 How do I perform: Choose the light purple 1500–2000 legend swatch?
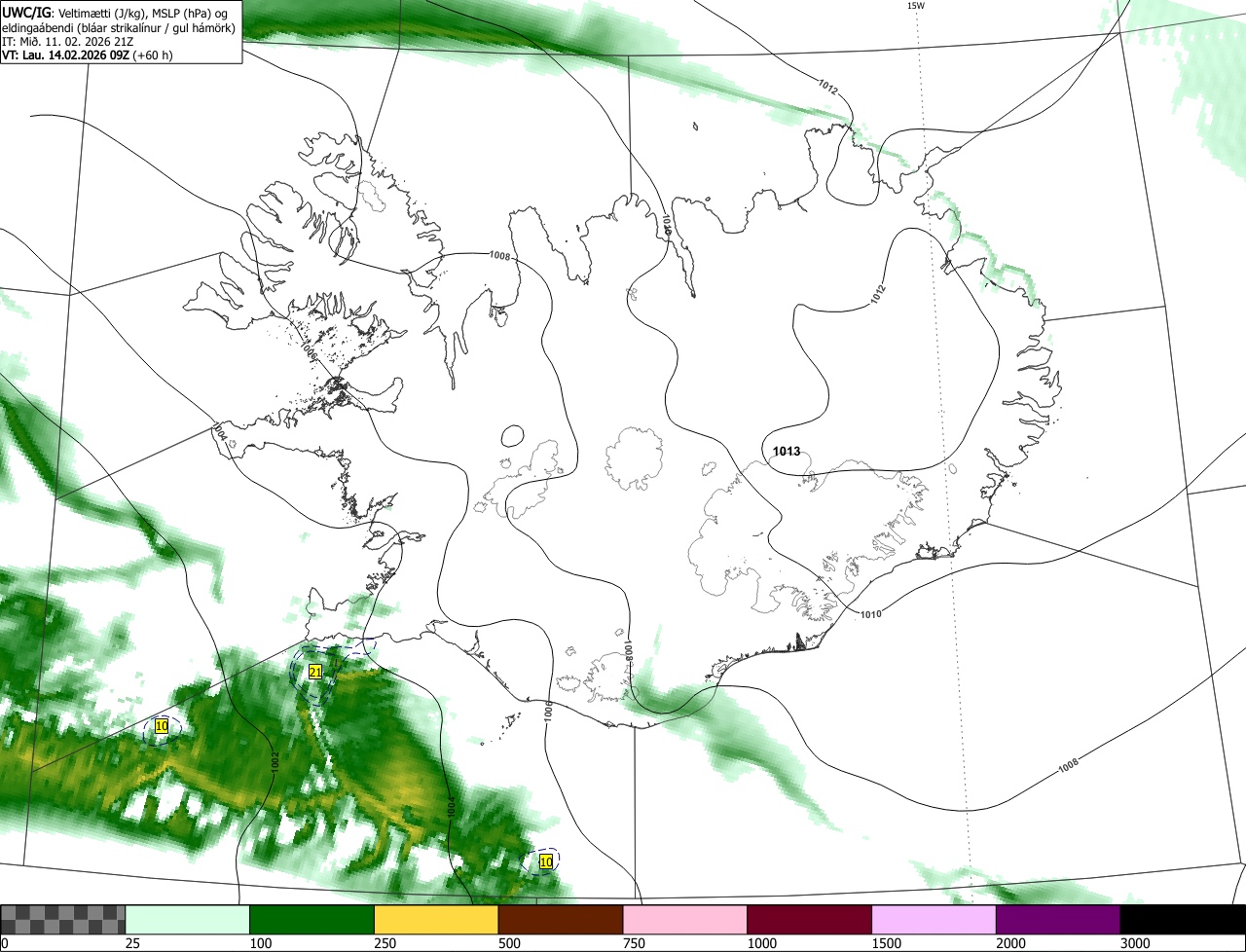pyautogui.click(x=934, y=920)
